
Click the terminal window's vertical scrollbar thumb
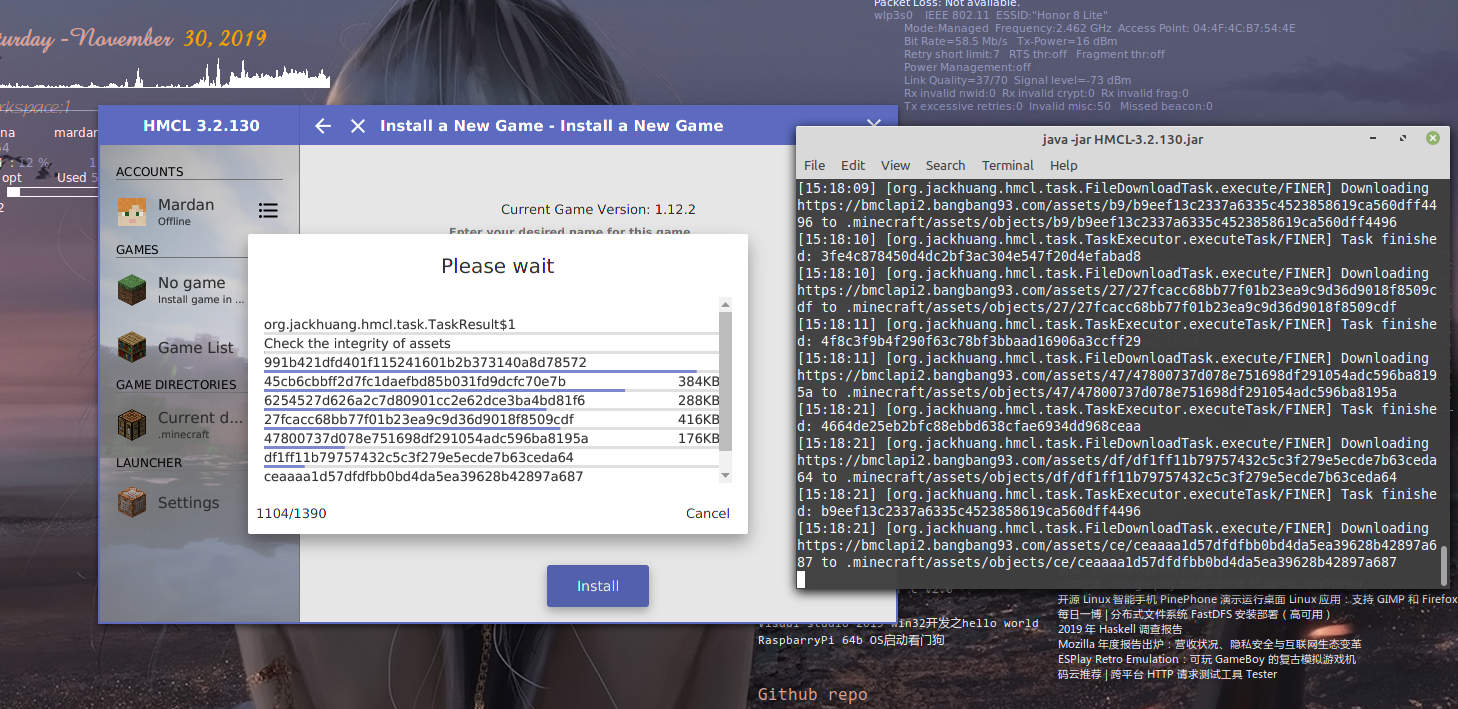point(1443,566)
